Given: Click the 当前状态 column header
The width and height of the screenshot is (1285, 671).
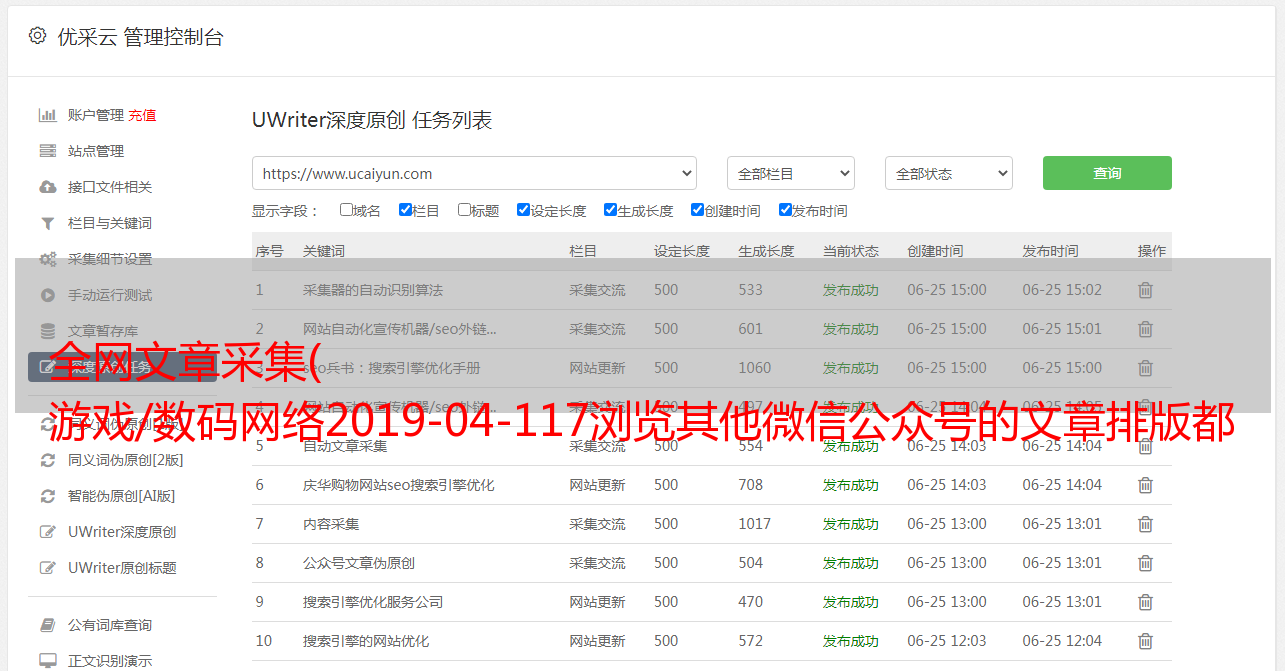Looking at the screenshot, I should pos(851,251).
